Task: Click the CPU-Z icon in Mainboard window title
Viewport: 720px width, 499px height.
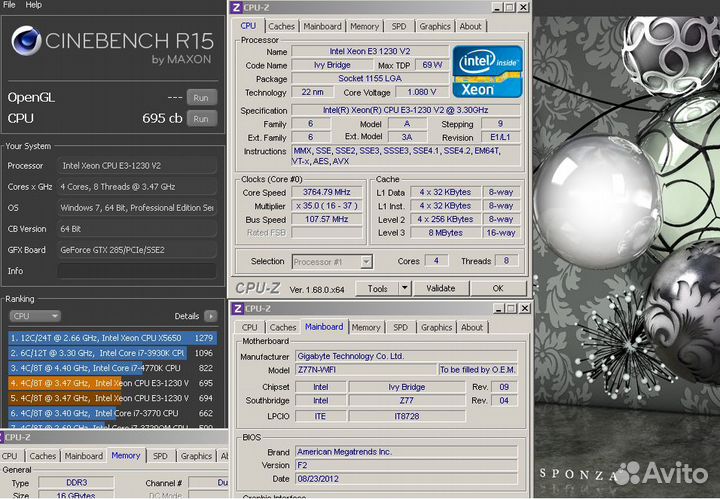Action: pyautogui.click(x=237, y=308)
